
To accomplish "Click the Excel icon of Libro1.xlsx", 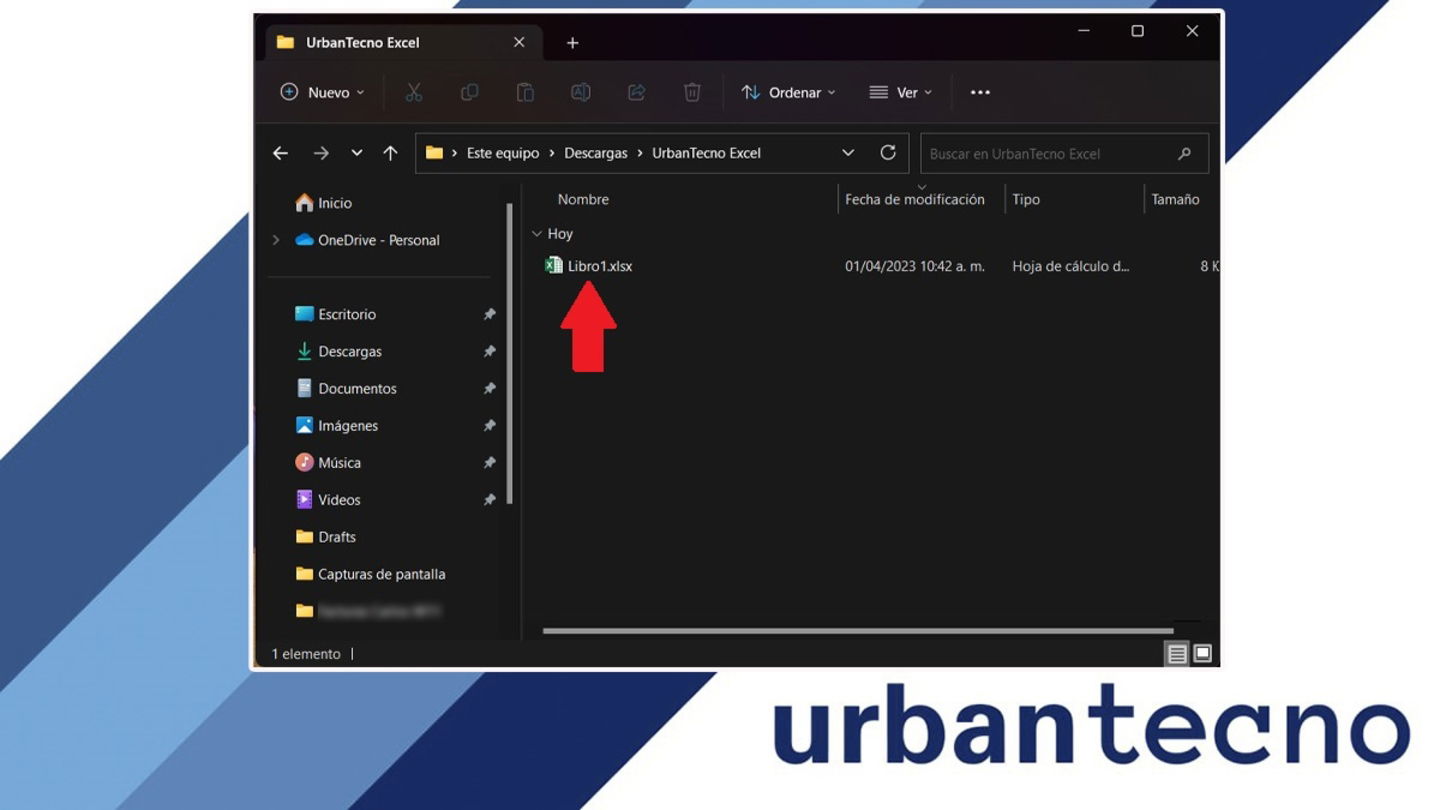I will click(x=553, y=265).
